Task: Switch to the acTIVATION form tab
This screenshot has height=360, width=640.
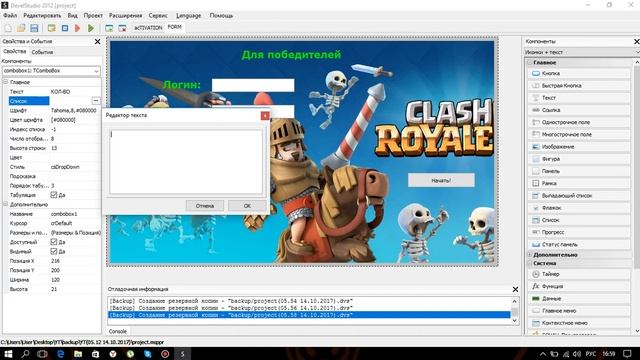Action: click(148, 28)
